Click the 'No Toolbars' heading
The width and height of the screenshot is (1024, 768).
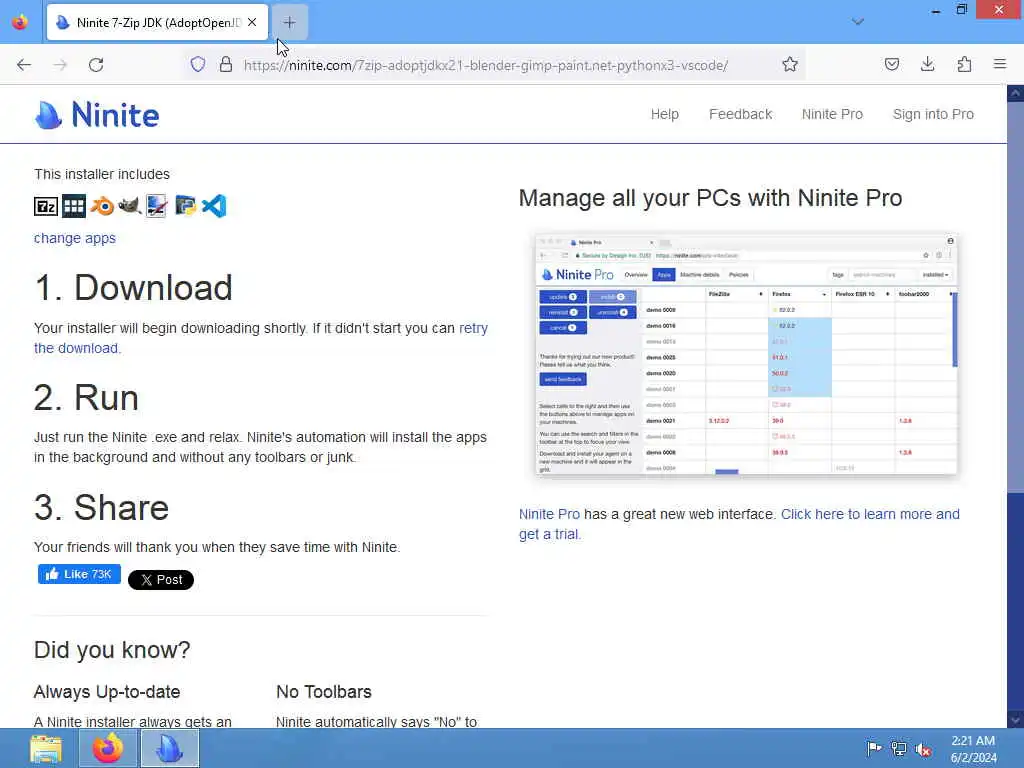click(324, 692)
